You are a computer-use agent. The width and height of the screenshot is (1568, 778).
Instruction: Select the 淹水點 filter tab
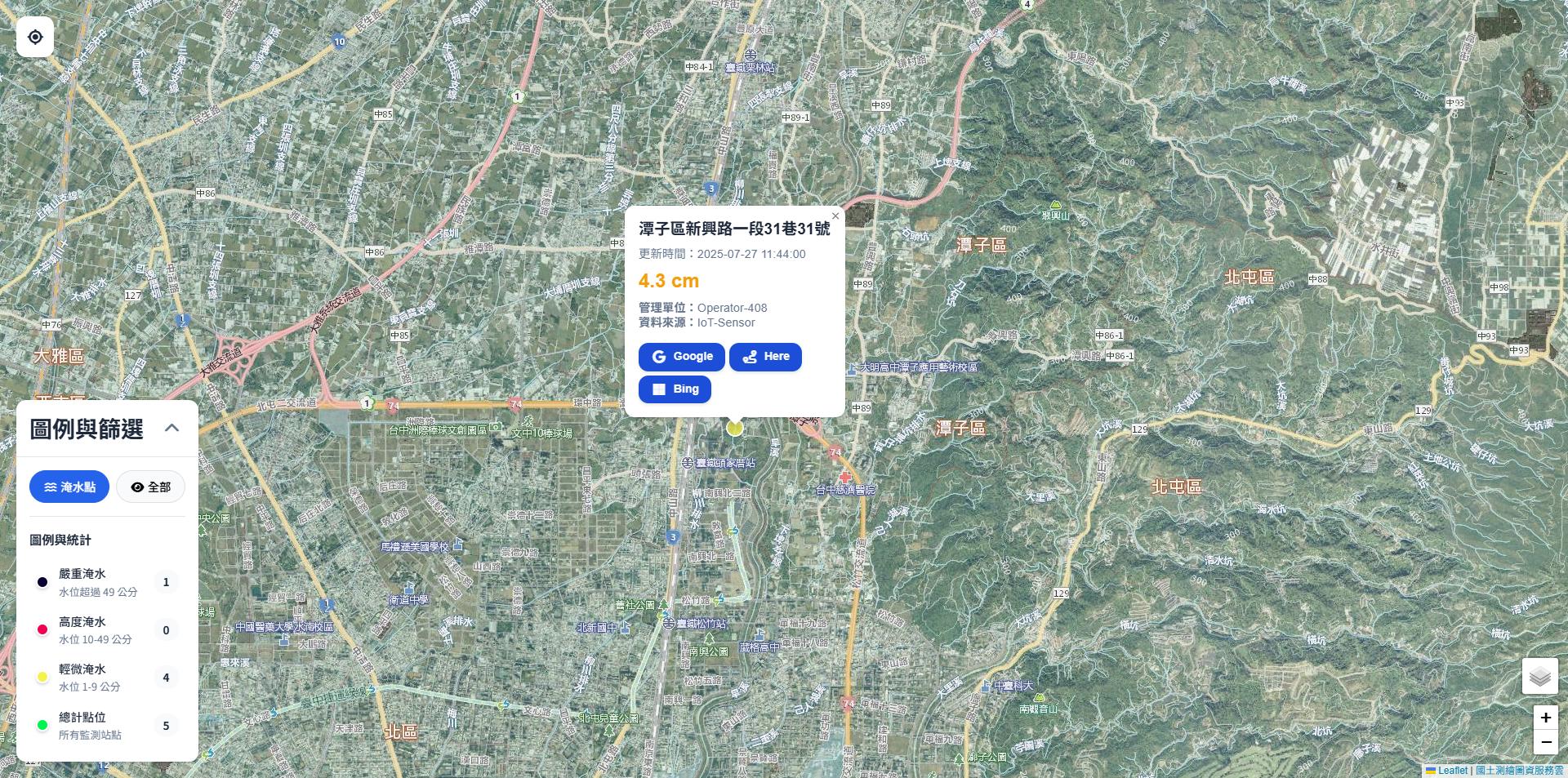[x=69, y=487]
